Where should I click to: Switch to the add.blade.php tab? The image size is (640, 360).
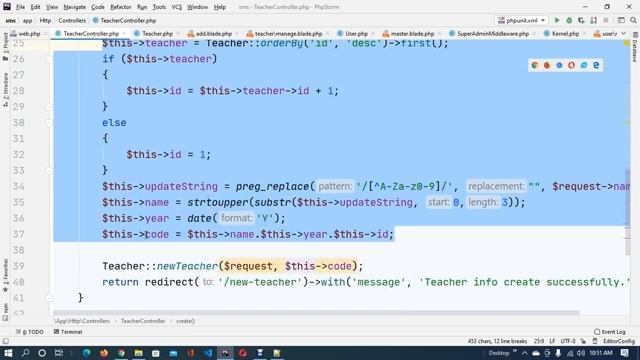coord(213,33)
